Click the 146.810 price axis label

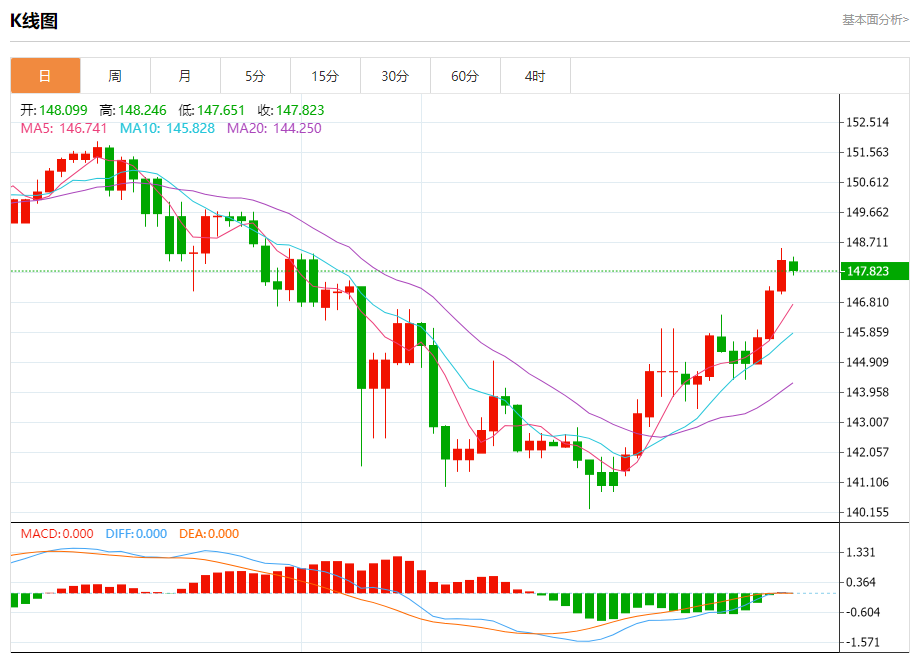[868, 302]
